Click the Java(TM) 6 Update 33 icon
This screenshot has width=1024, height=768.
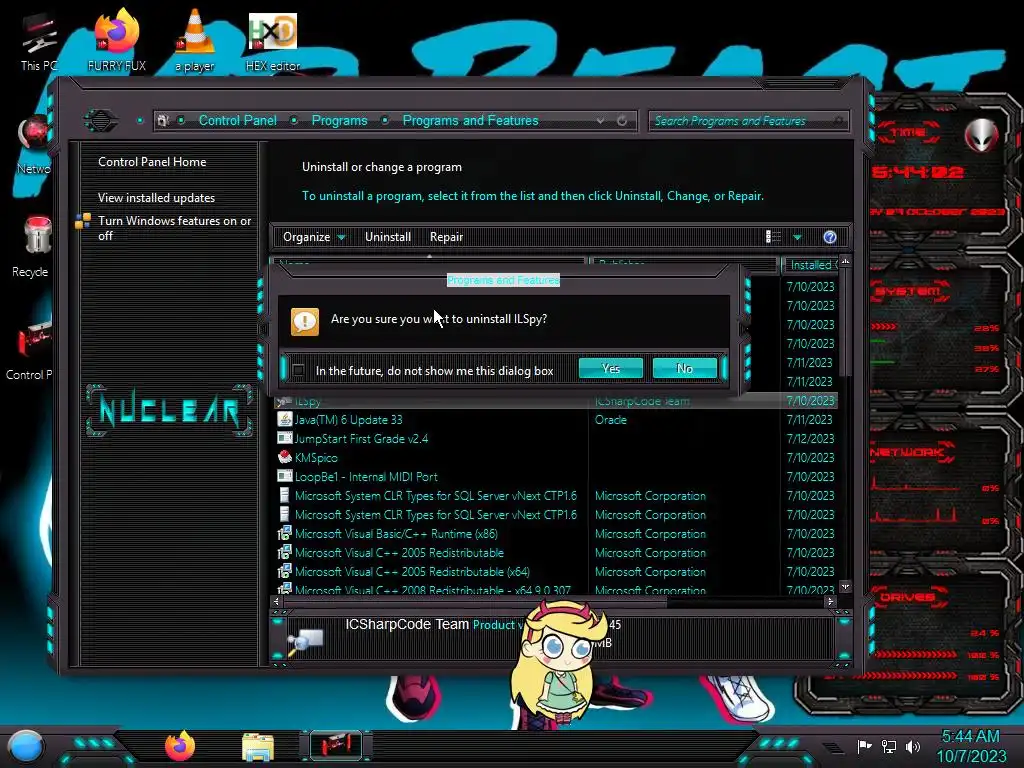pos(284,419)
